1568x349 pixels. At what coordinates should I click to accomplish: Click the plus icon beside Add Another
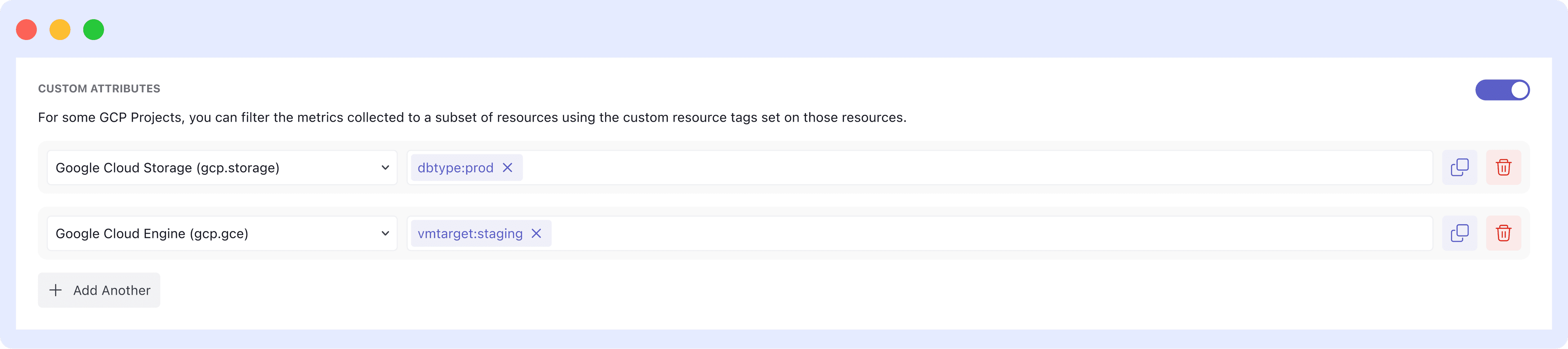click(56, 290)
